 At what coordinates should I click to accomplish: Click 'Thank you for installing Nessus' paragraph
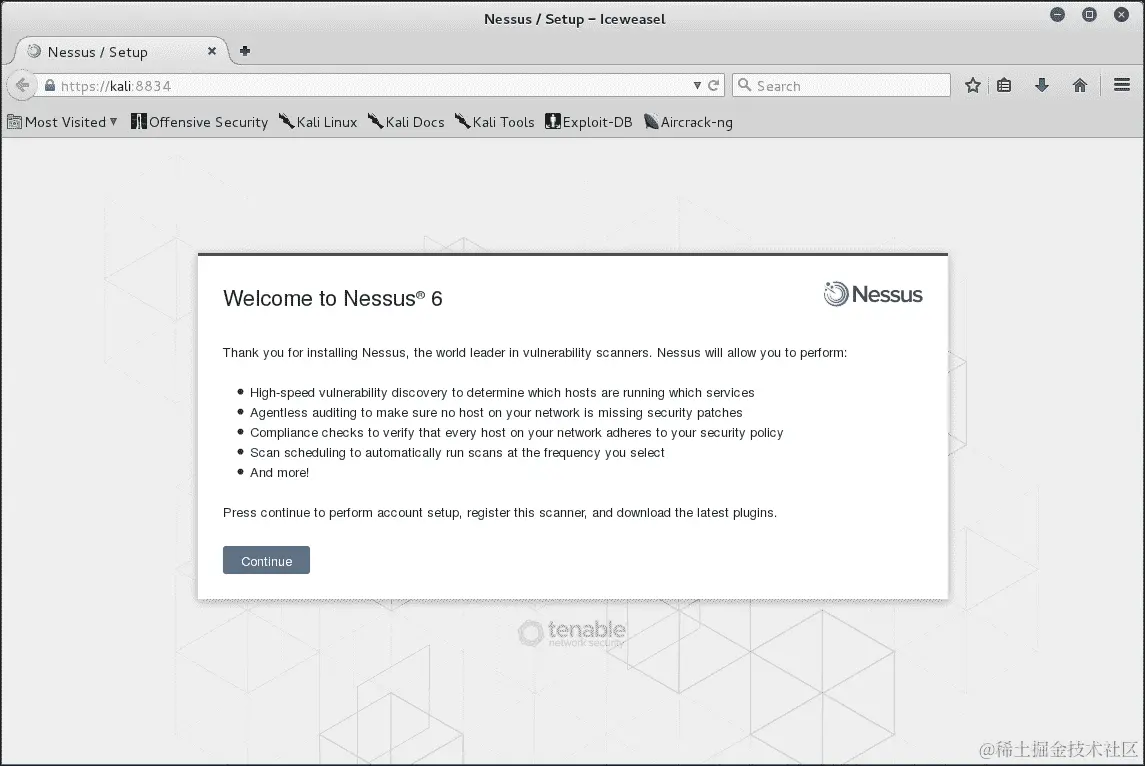tap(535, 353)
